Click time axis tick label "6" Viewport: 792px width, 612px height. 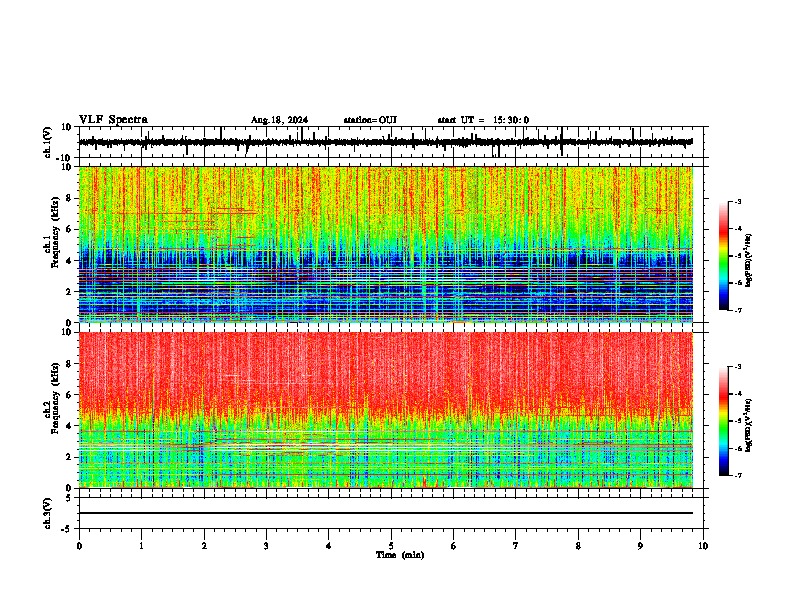click(454, 546)
